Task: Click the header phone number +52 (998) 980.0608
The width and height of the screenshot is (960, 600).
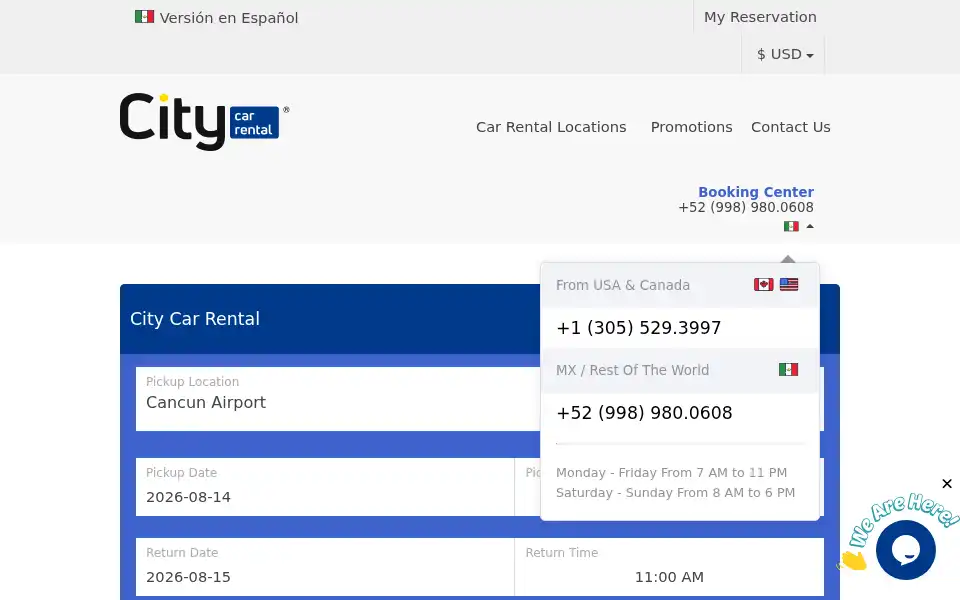Action: click(x=746, y=208)
